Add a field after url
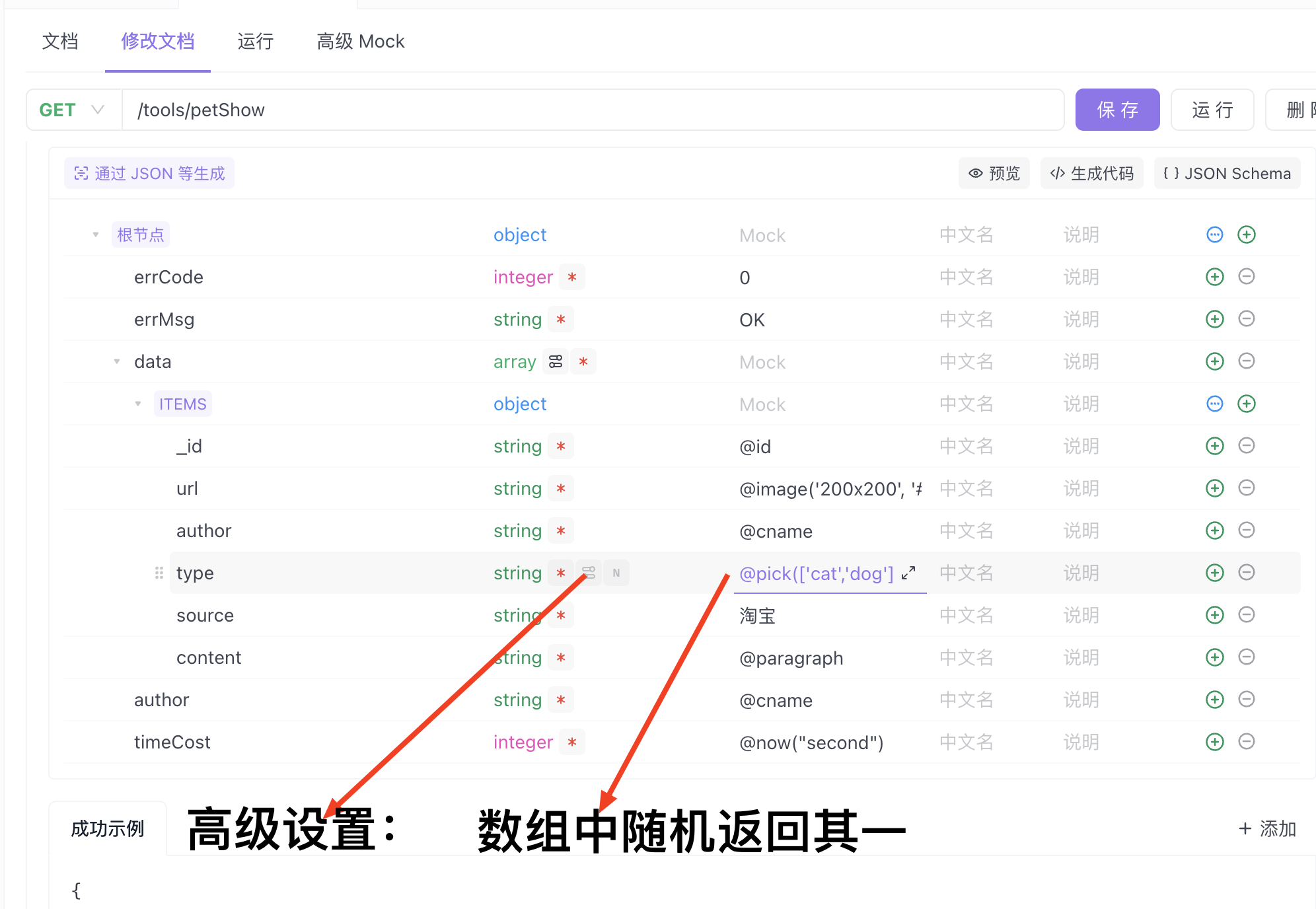This screenshot has width=1316, height=909. (1214, 488)
